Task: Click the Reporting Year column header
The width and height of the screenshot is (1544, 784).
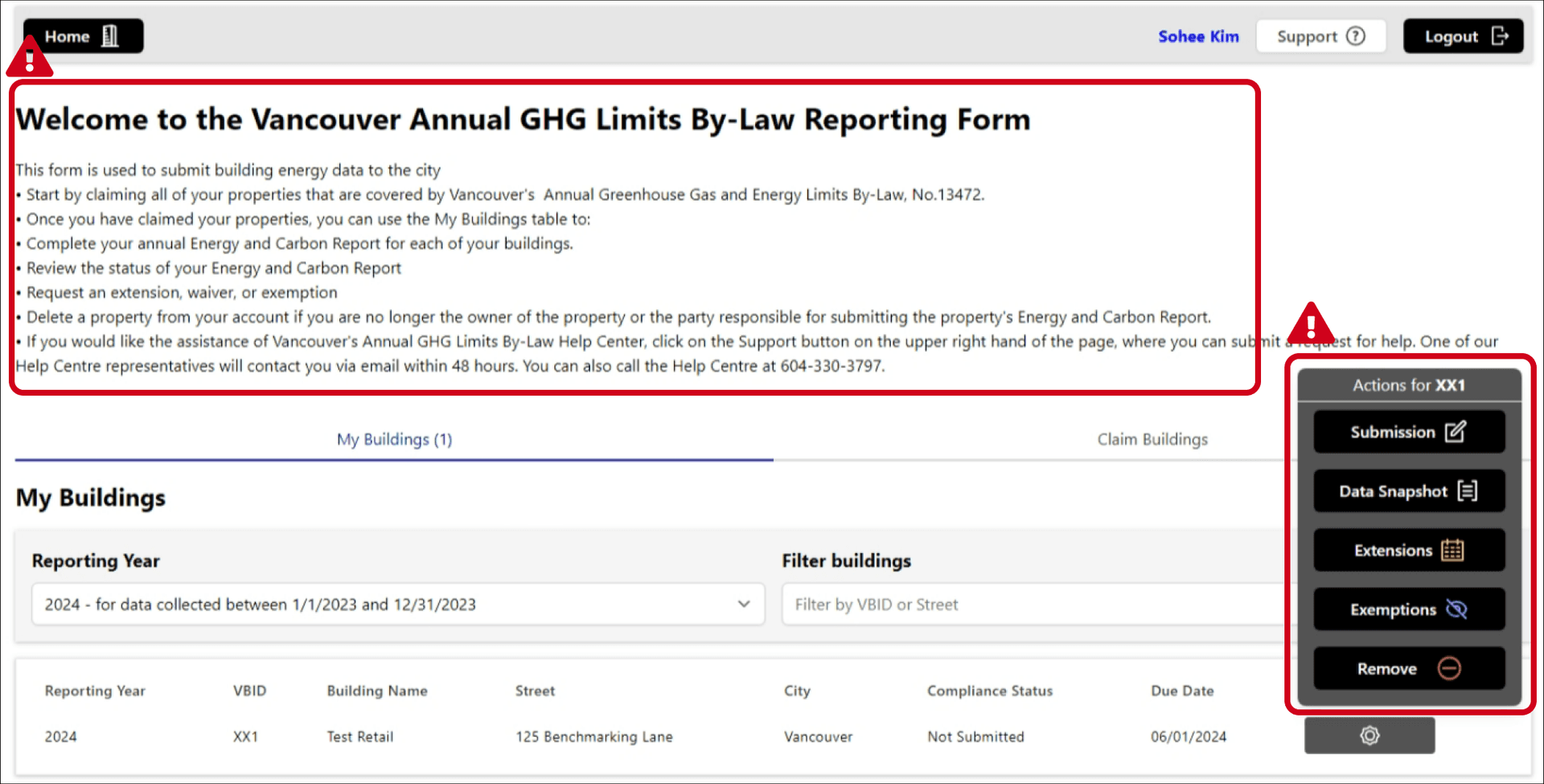Action: (95, 691)
